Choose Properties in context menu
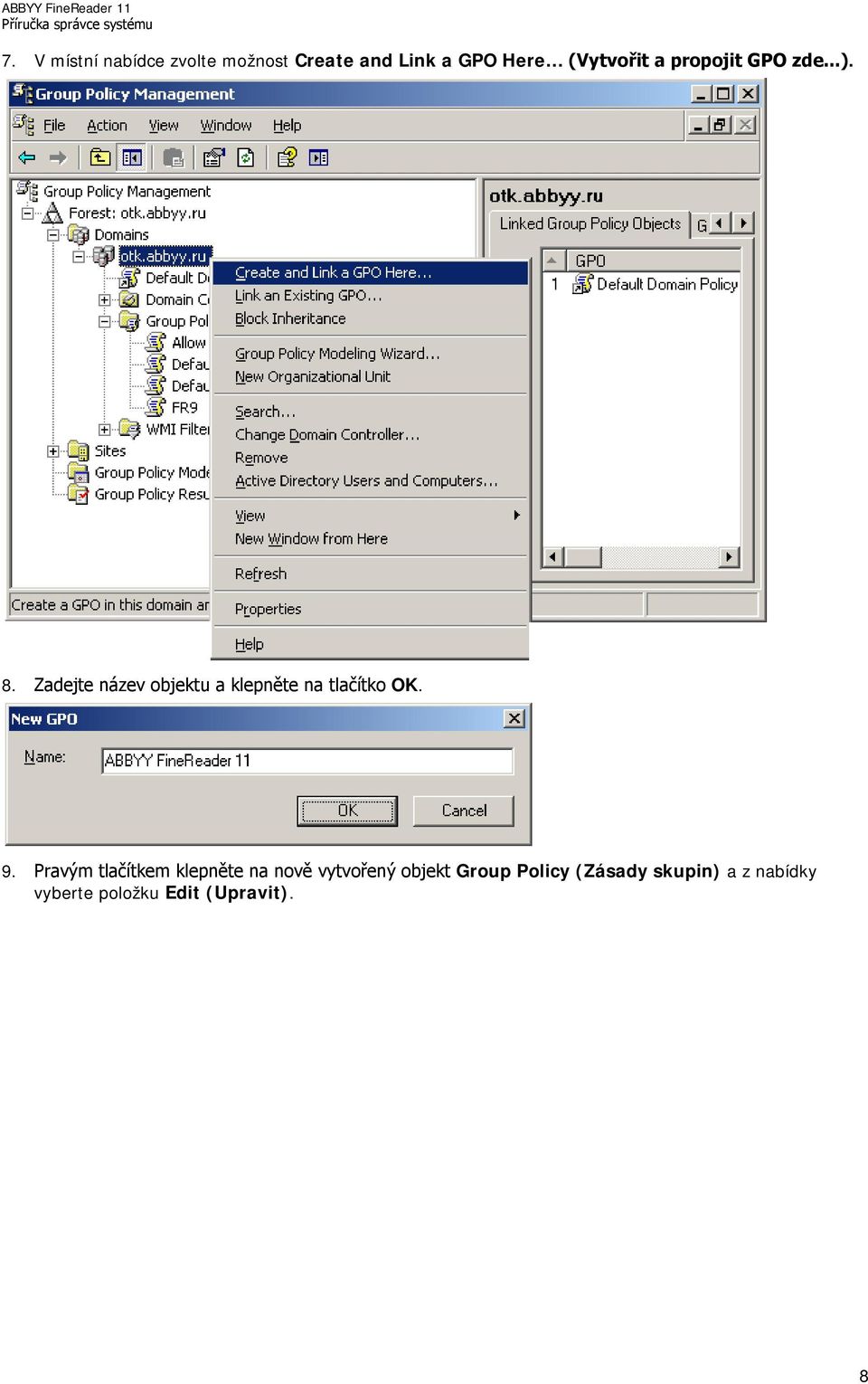This screenshot has height=1384, width=868. [370, 609]
